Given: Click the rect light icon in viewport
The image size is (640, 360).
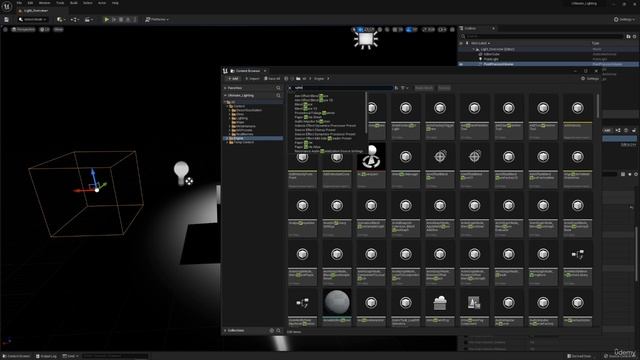Looking at the screenshot, I should pyautogui.click(x=366, y=40).
